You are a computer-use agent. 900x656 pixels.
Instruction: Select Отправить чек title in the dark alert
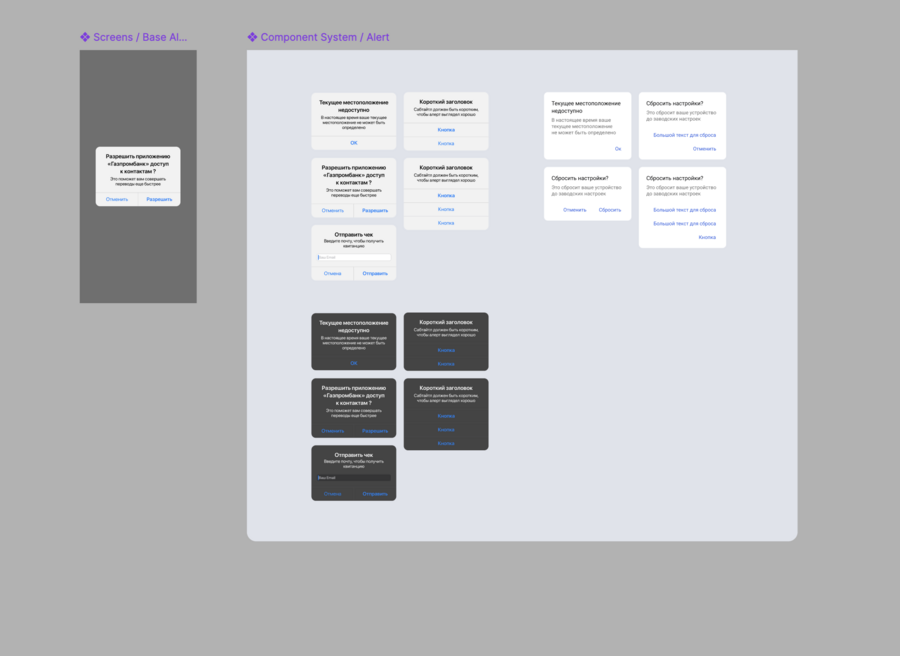[x=354, y=455]
